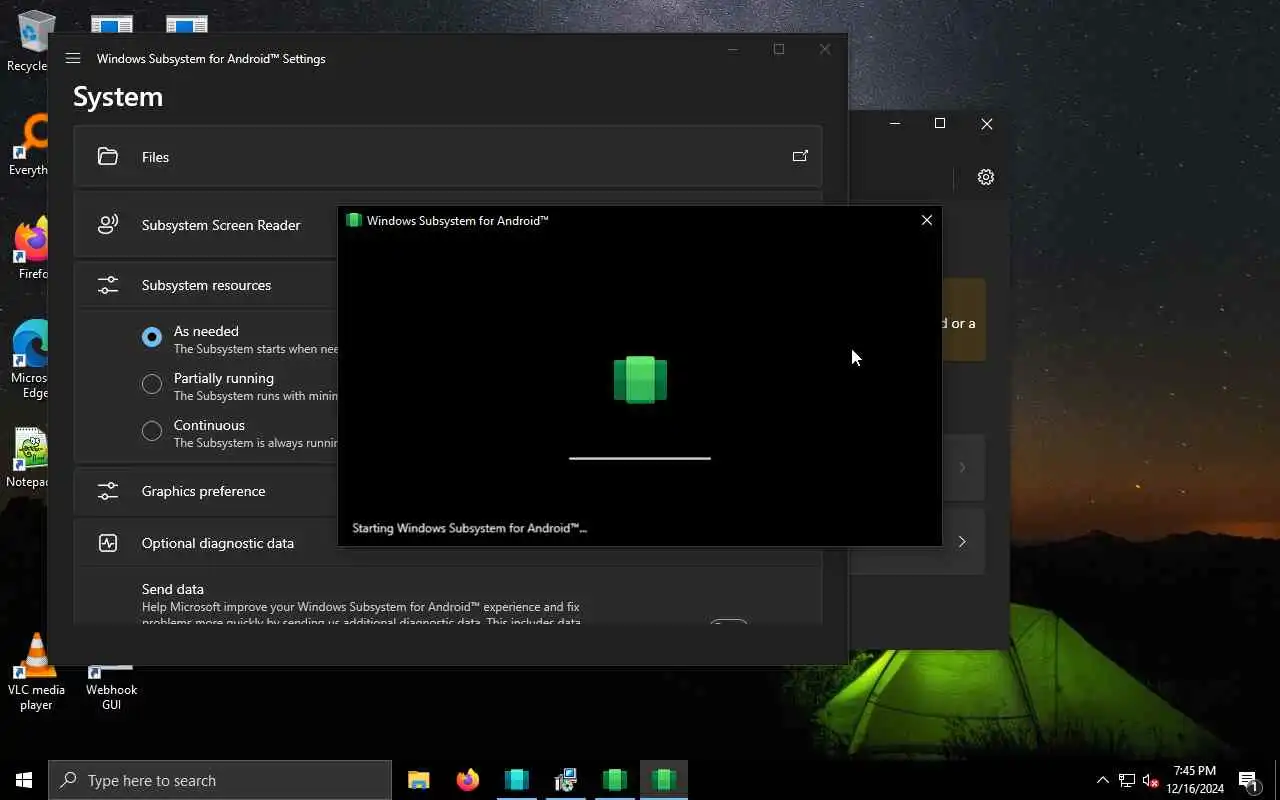The width and height of the screenshot is (1280, 800).
Task: Click the lower chevron arrow in background window
Action: (962, 541)
